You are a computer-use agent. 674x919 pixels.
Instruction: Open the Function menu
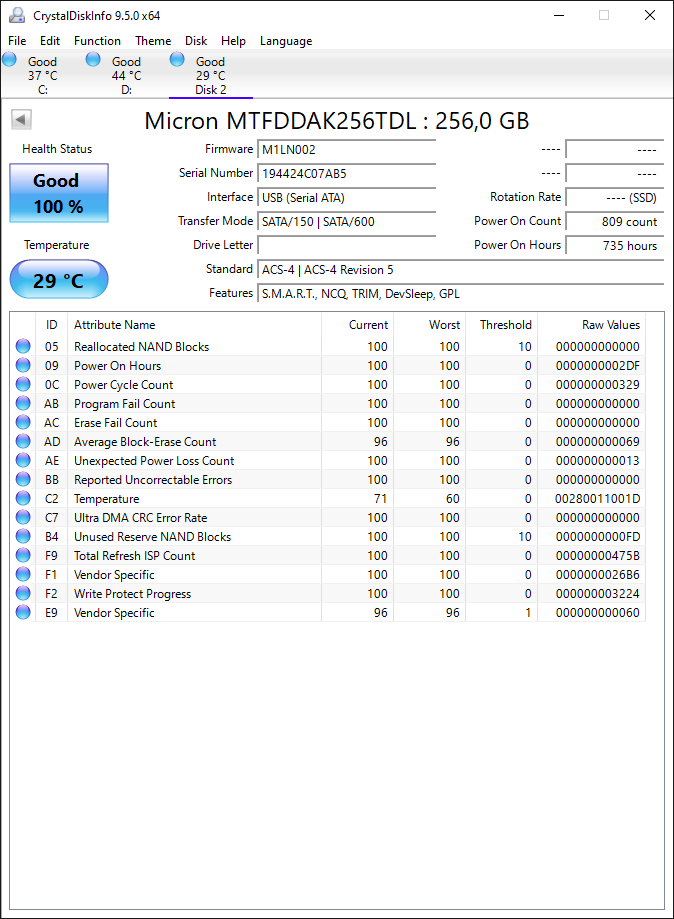pos(97,40)
